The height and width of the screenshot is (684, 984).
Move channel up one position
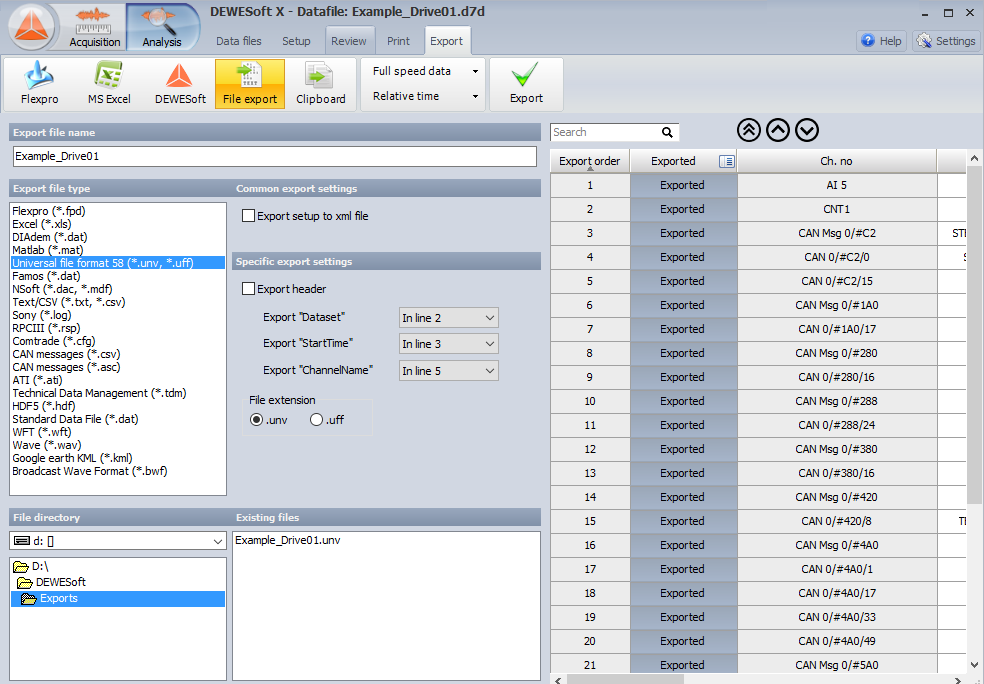pyautogui.click(x=778, y=131)
